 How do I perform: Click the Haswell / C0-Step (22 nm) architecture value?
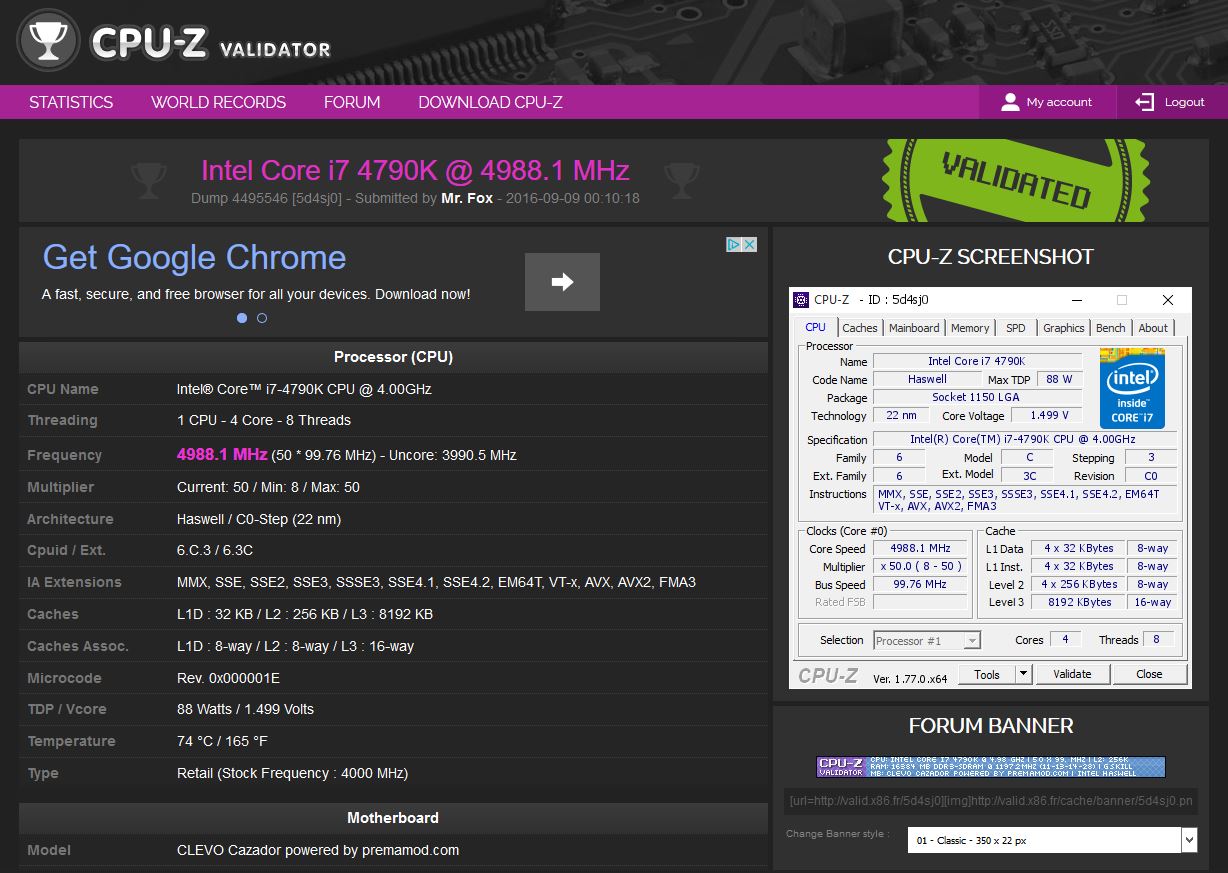click(259, 519)
